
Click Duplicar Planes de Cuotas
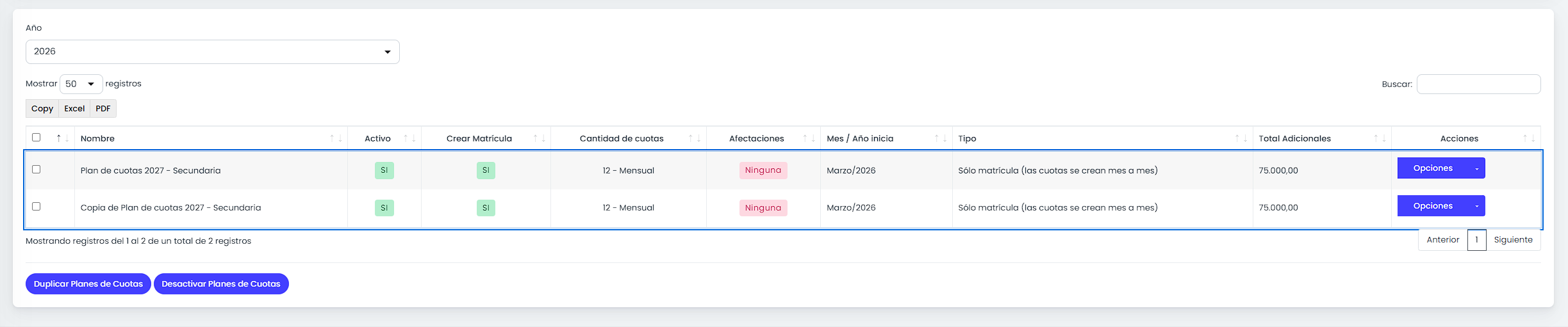point(88,284)
